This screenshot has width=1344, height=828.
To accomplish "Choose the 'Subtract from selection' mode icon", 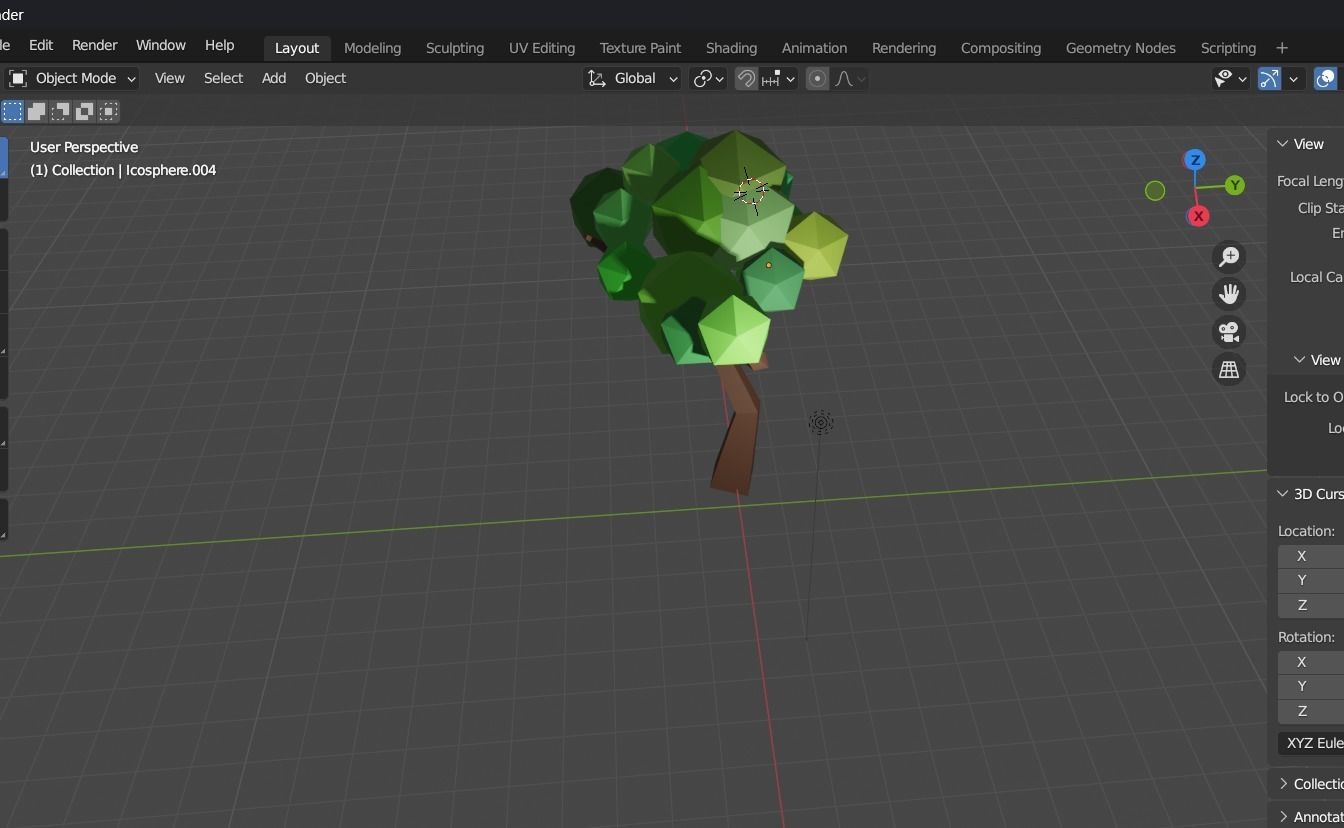I will click(x=60, y=111).
